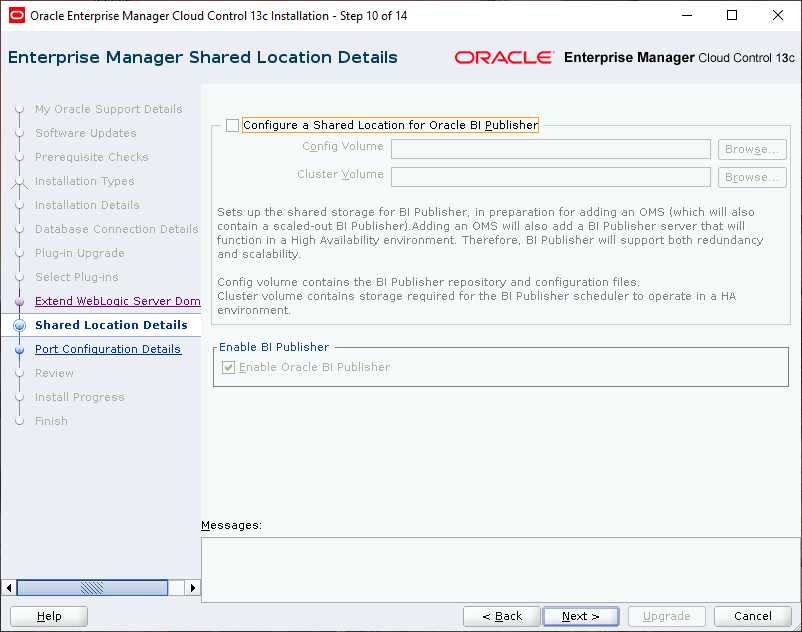Jump to Port Configuration Details step

[108, 349]
